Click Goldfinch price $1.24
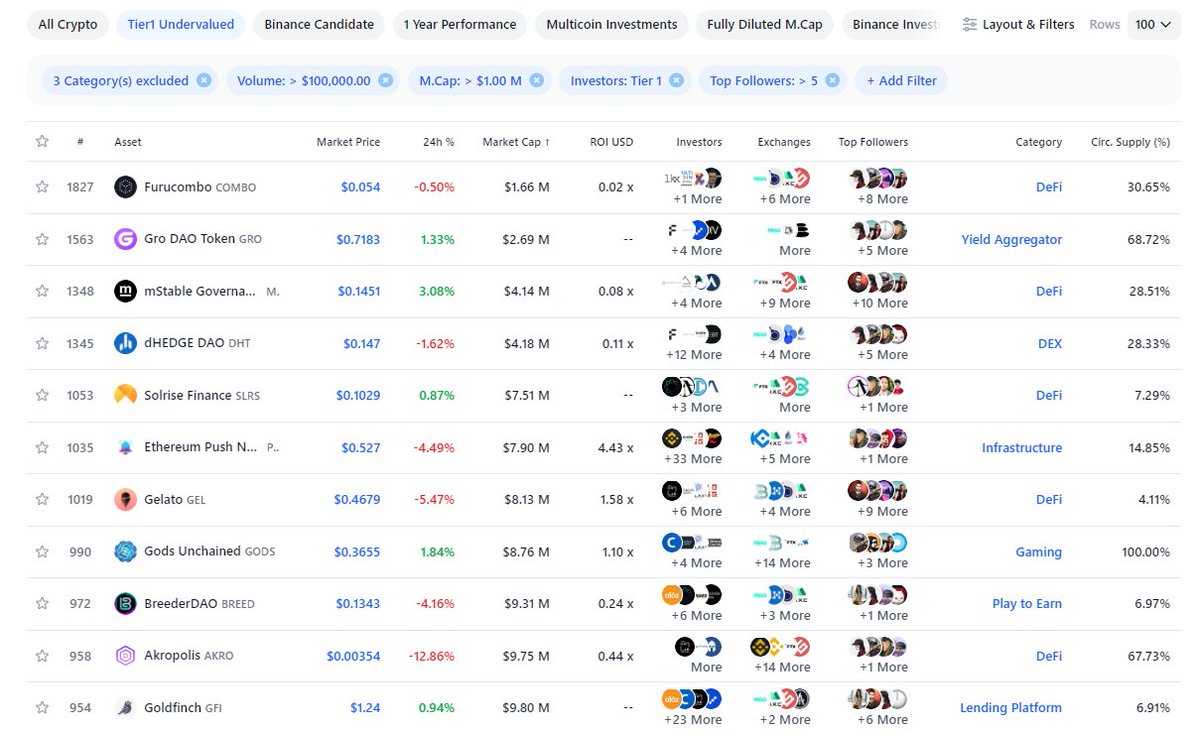The height and width of the screenshot is (734, 1200). (x=365, y=708)
